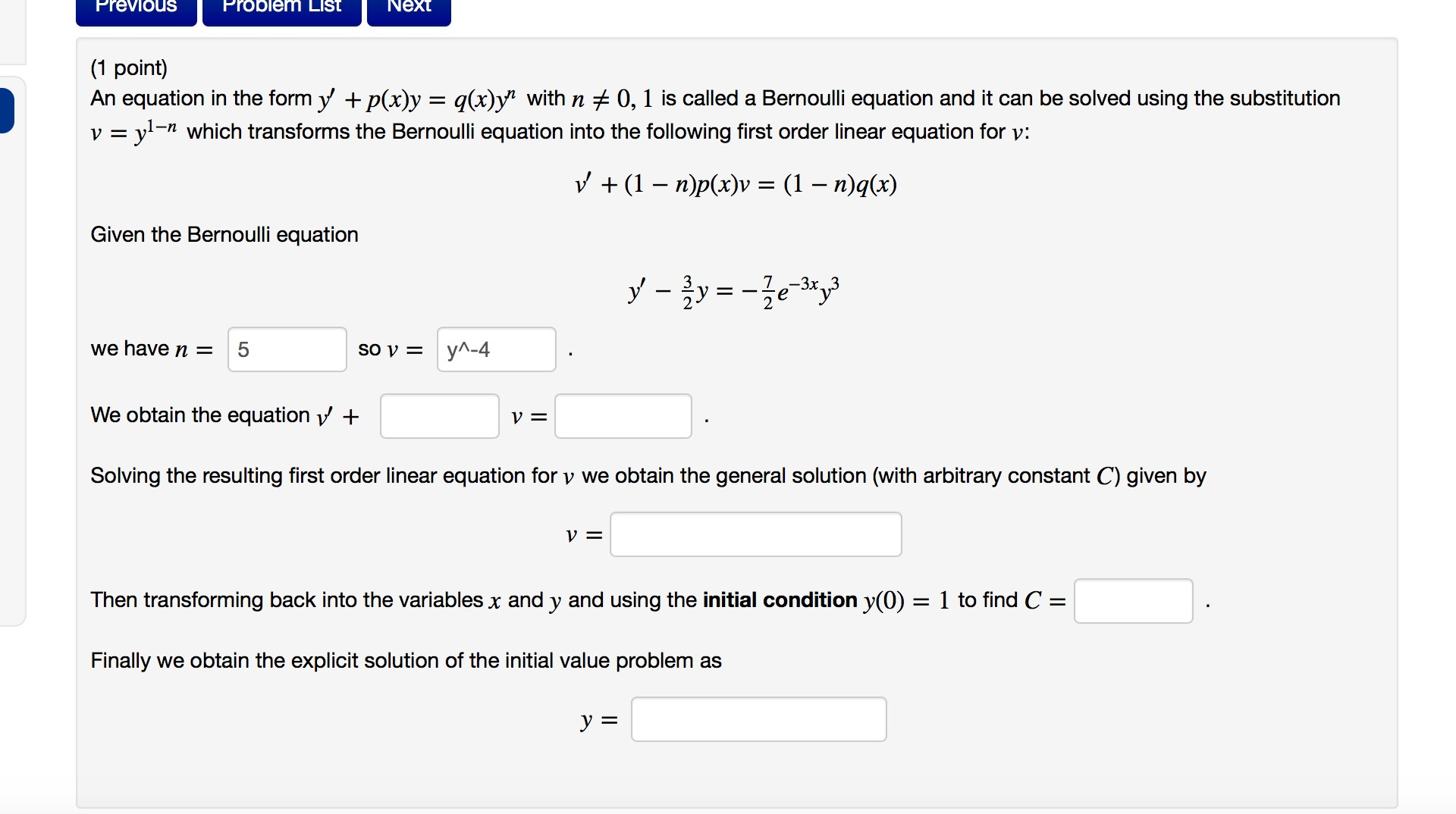Screen dimensions: 1456x814
Task: Click the empty linear equation coefficient field
Action: coord(439,415)
